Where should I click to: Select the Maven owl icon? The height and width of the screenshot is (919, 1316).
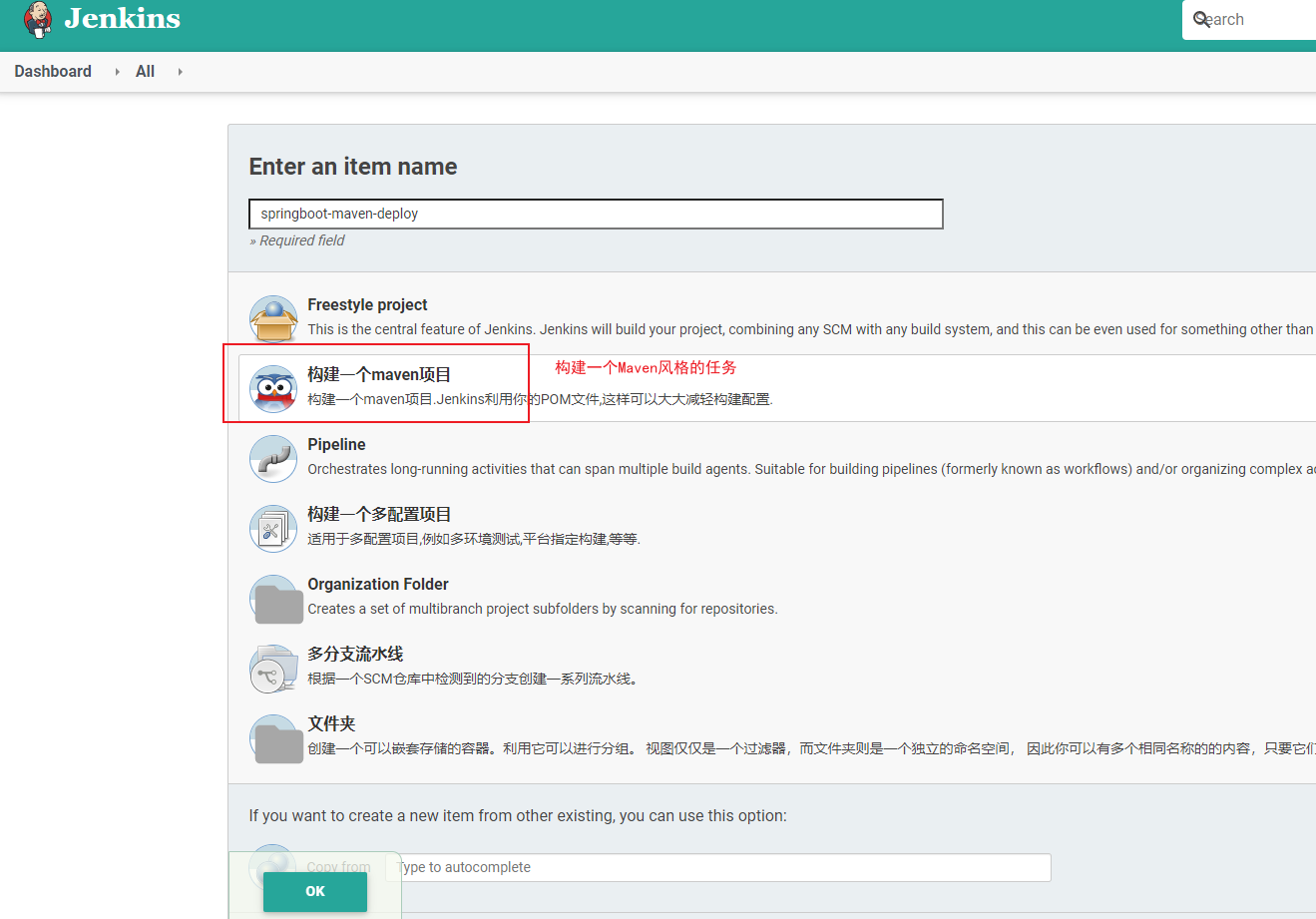pyautogui.click(x=273, y=388)
